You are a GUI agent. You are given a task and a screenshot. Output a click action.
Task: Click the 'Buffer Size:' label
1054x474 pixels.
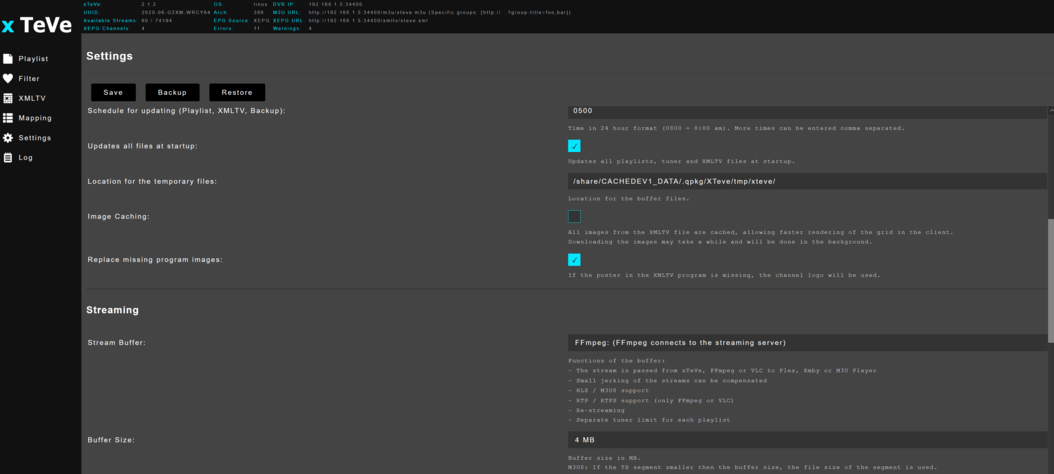pyautogui.click(x=111, y=440)
